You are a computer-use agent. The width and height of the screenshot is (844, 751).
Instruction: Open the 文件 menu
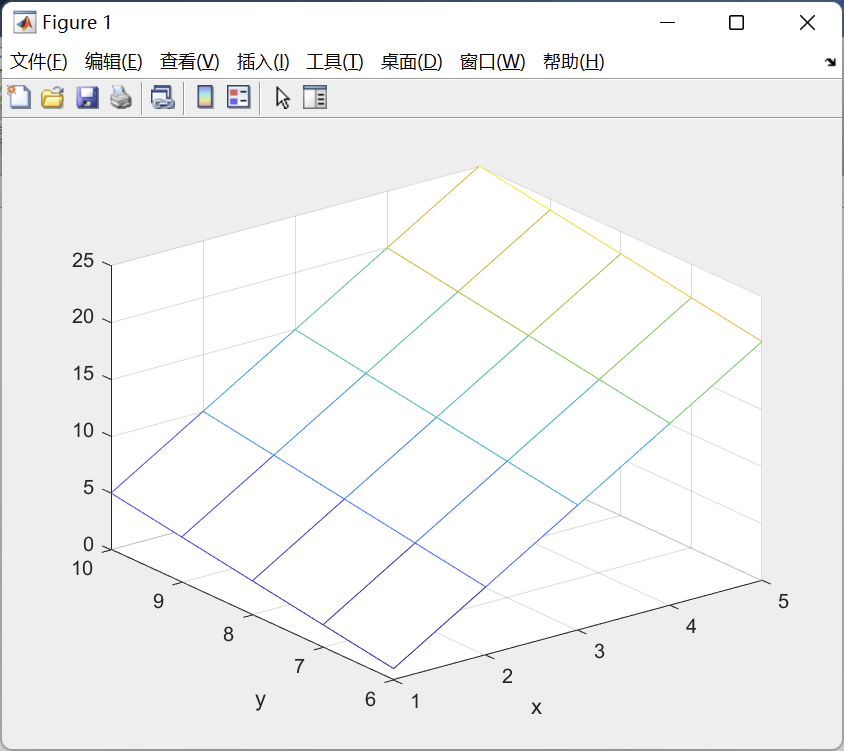38,61
